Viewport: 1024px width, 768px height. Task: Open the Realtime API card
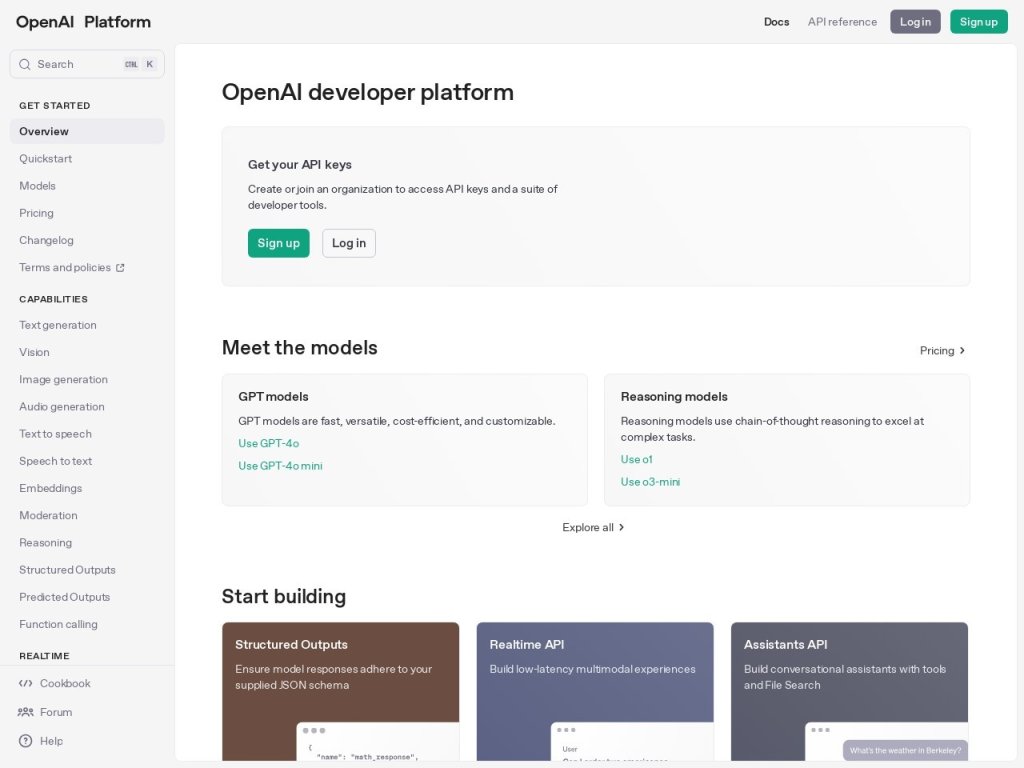click(x=595, y=691)
